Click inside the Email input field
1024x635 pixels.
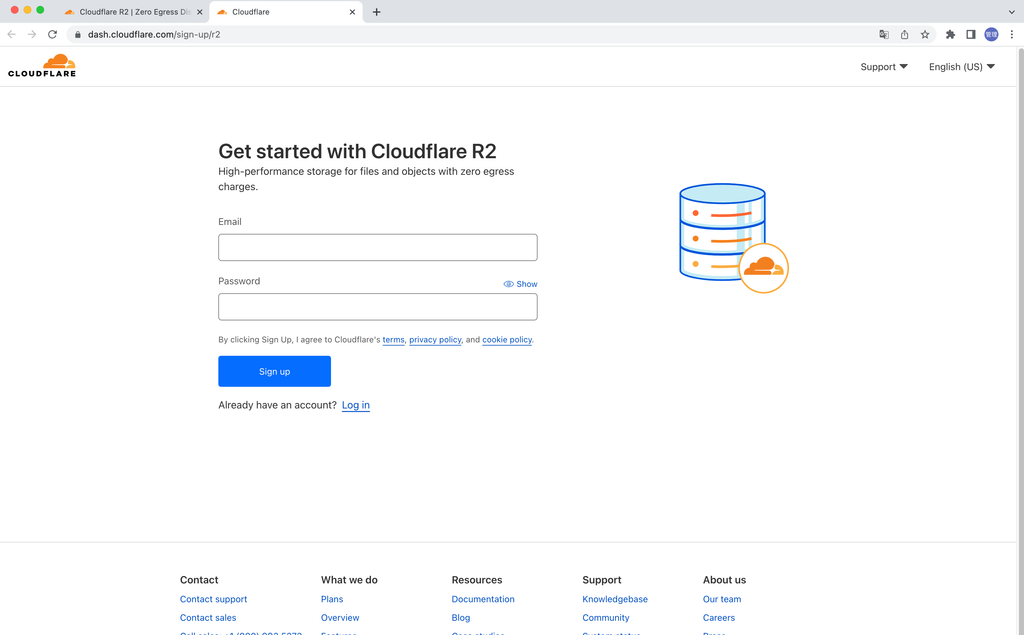pos(377,247)
